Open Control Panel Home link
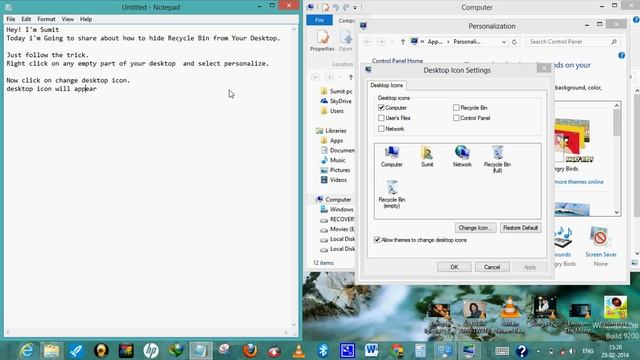This screenshot has height=360, width=640. [397, 61]
